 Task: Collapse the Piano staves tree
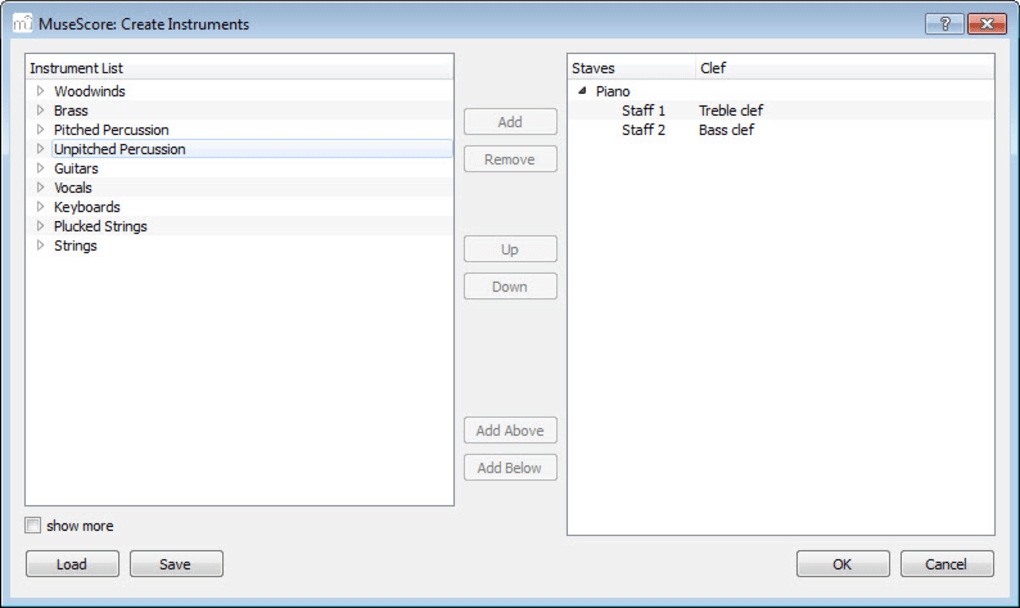[x=582, y=91]
